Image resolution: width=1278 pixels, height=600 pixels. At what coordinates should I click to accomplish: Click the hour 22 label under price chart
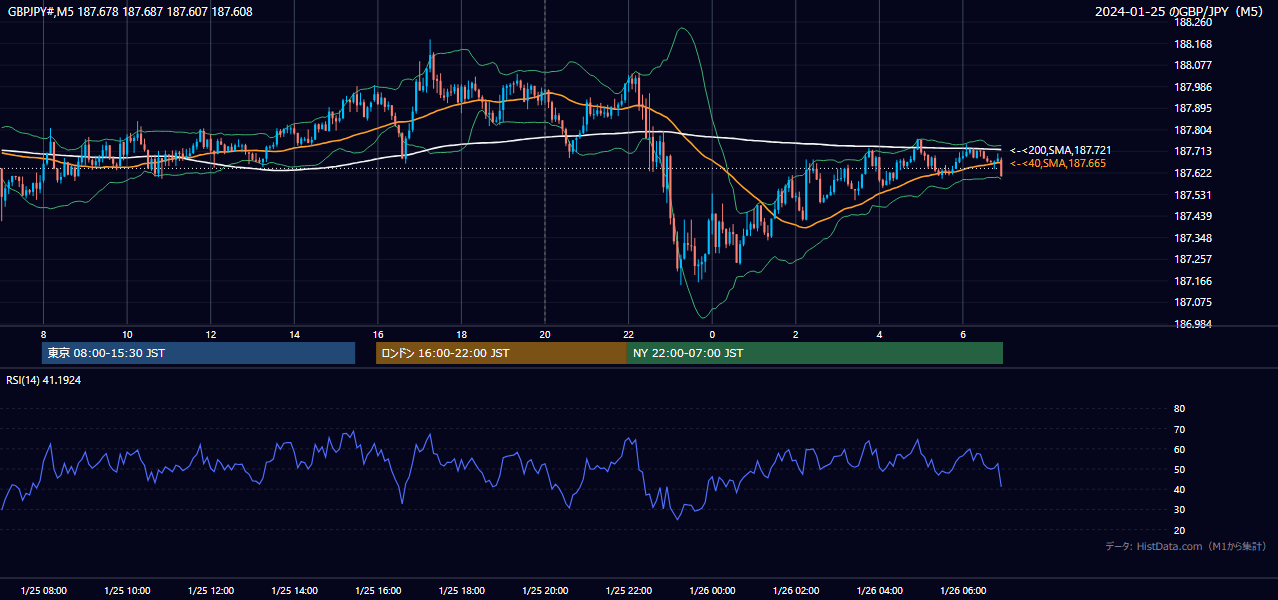coord(628,334)
